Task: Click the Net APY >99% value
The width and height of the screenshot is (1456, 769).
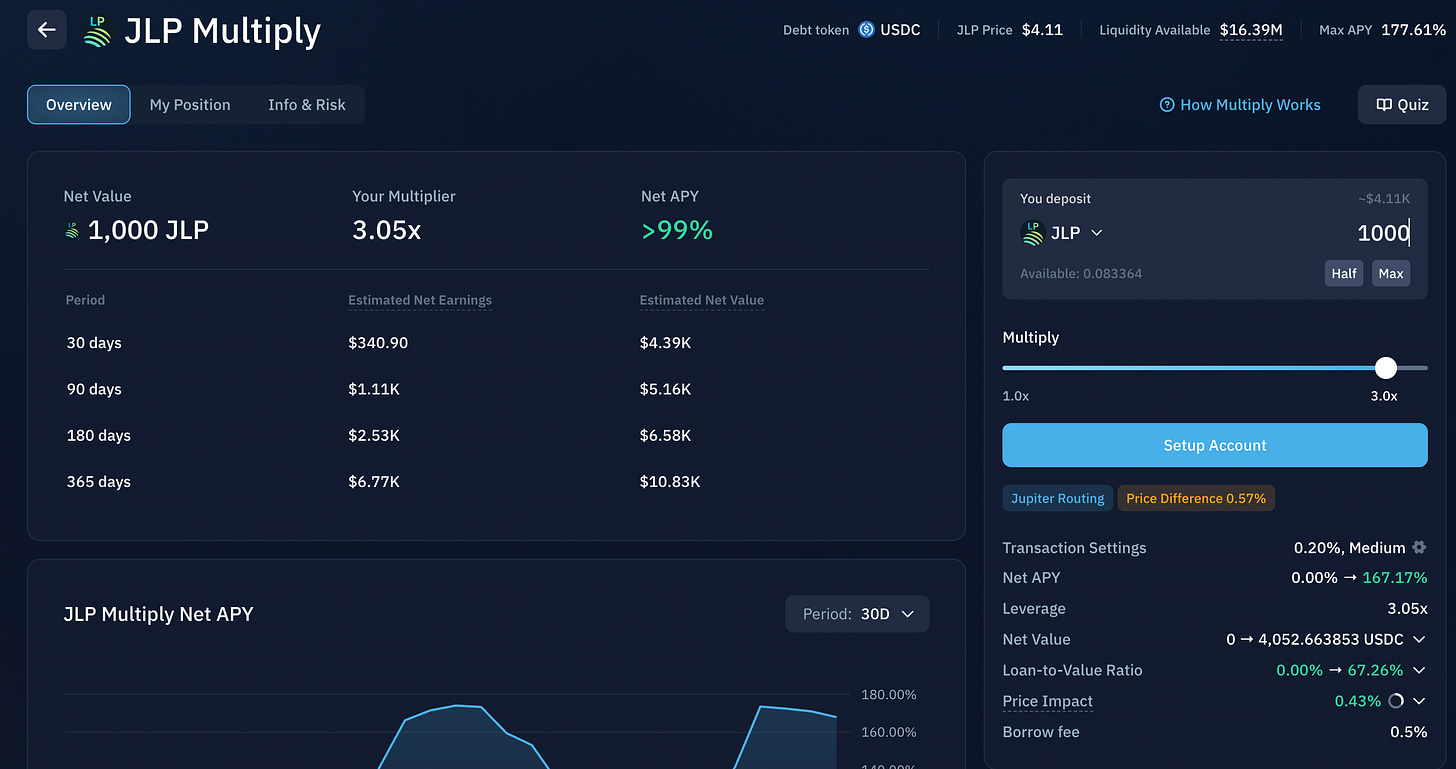Action: [x=677, y=231]
